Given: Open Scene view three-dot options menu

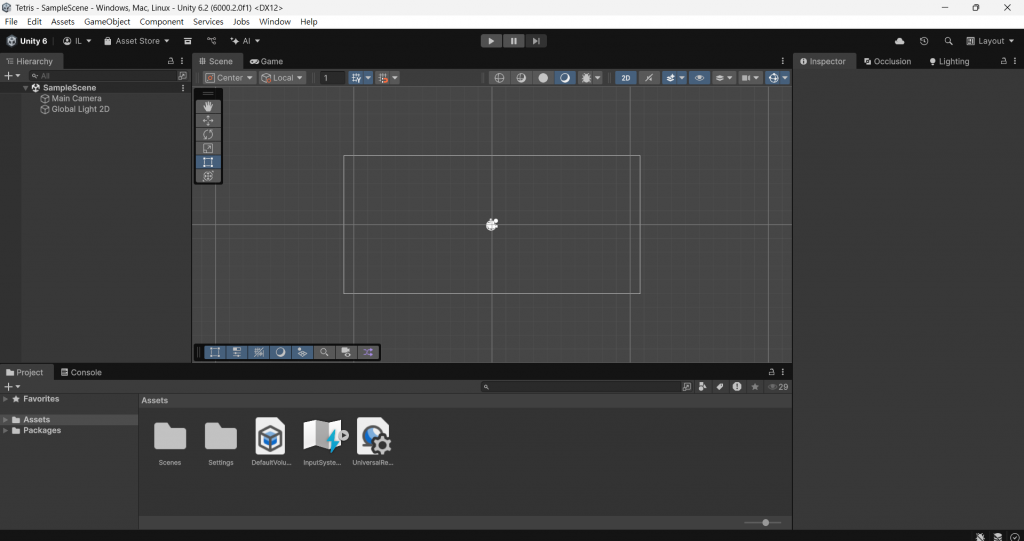Looking at the screenshot, I should click(782, 61).
